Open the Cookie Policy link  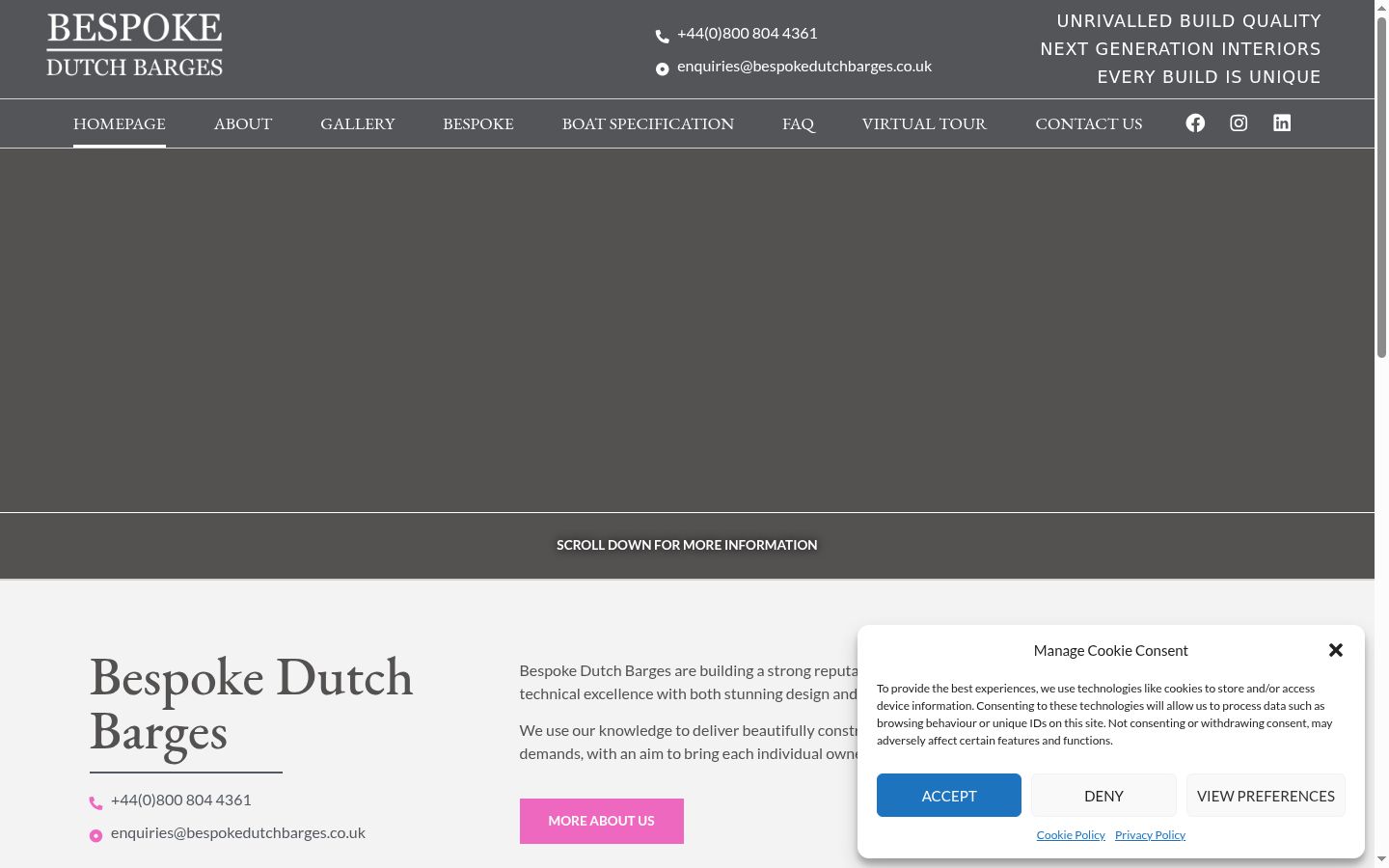[1071, 835]
